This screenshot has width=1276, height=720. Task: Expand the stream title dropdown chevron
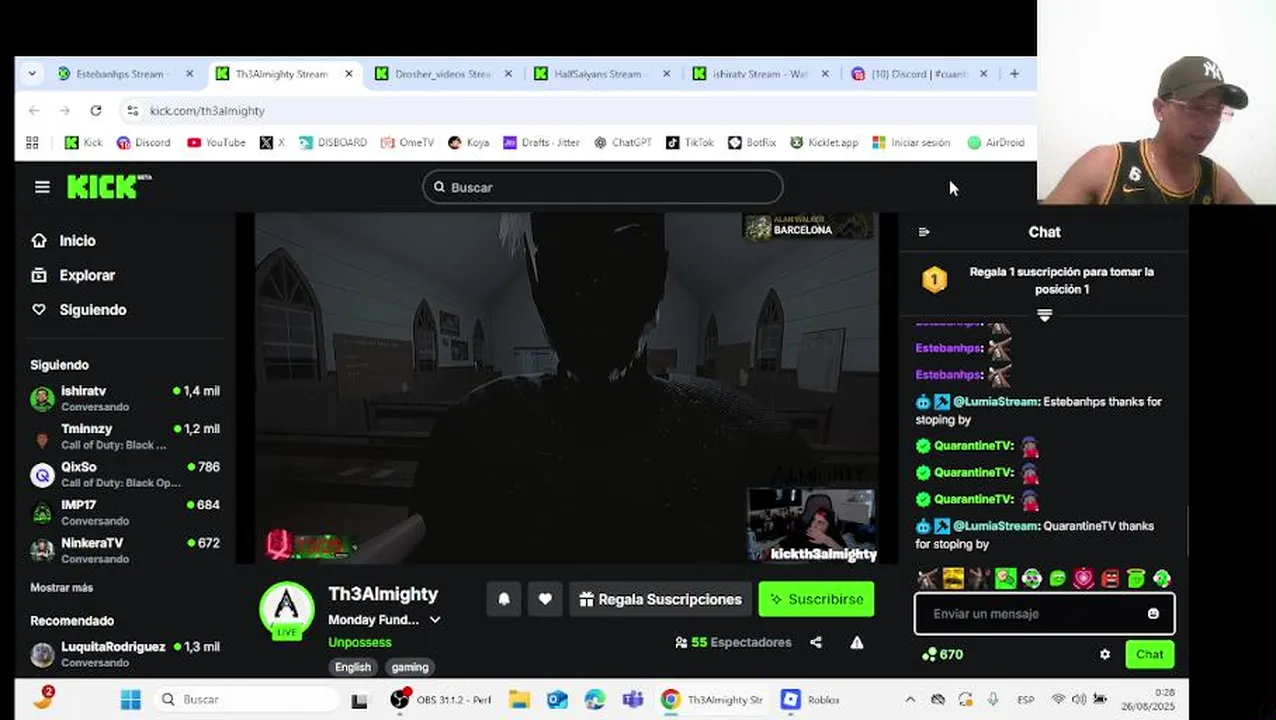coord(435,620)
